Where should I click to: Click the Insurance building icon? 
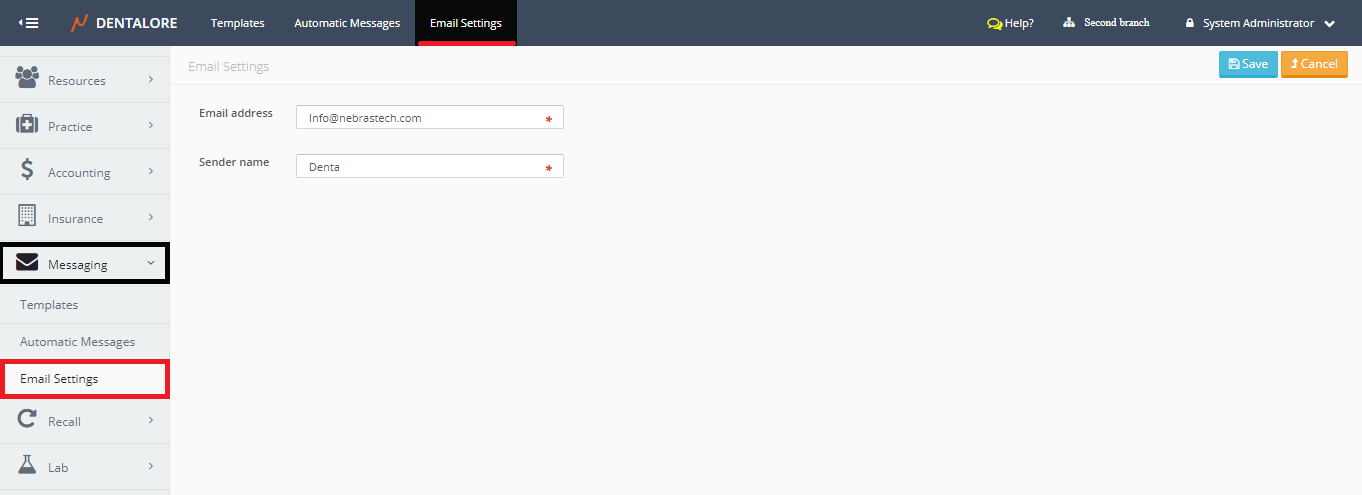point(28,217)
